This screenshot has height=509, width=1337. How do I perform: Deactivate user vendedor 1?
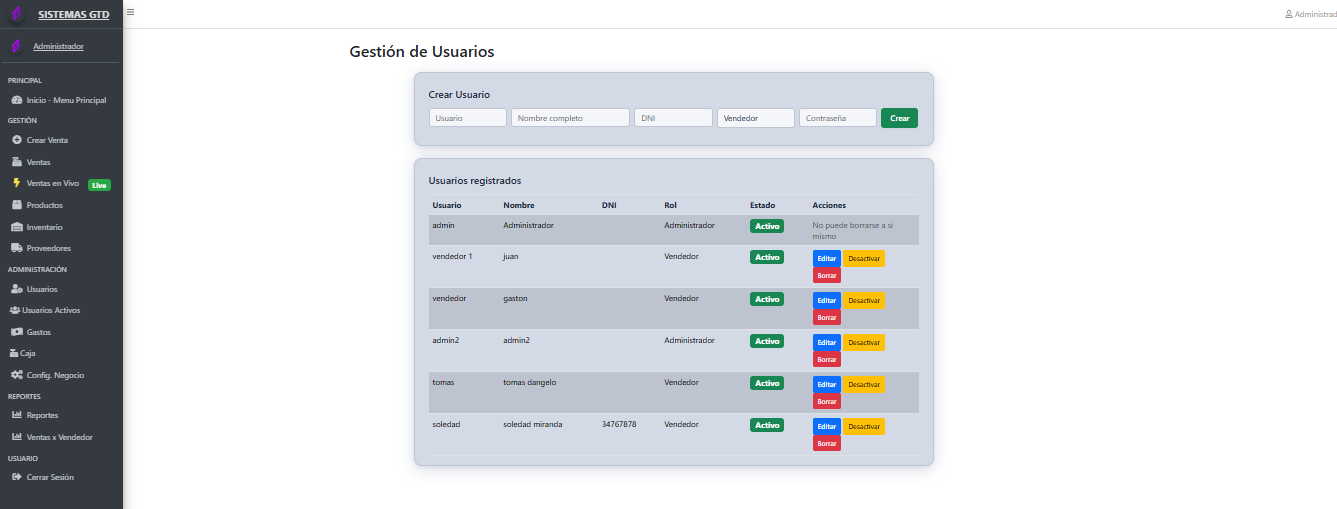coord(863,258)
